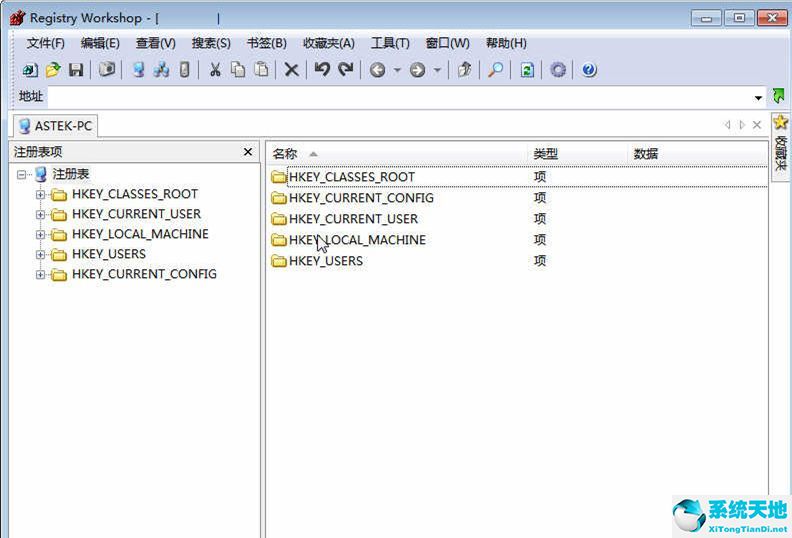The width and height of the screenshot is (792, 538).
Task: Click the Options gear icon
Action: pyautogui.click(x=558, y=70)
